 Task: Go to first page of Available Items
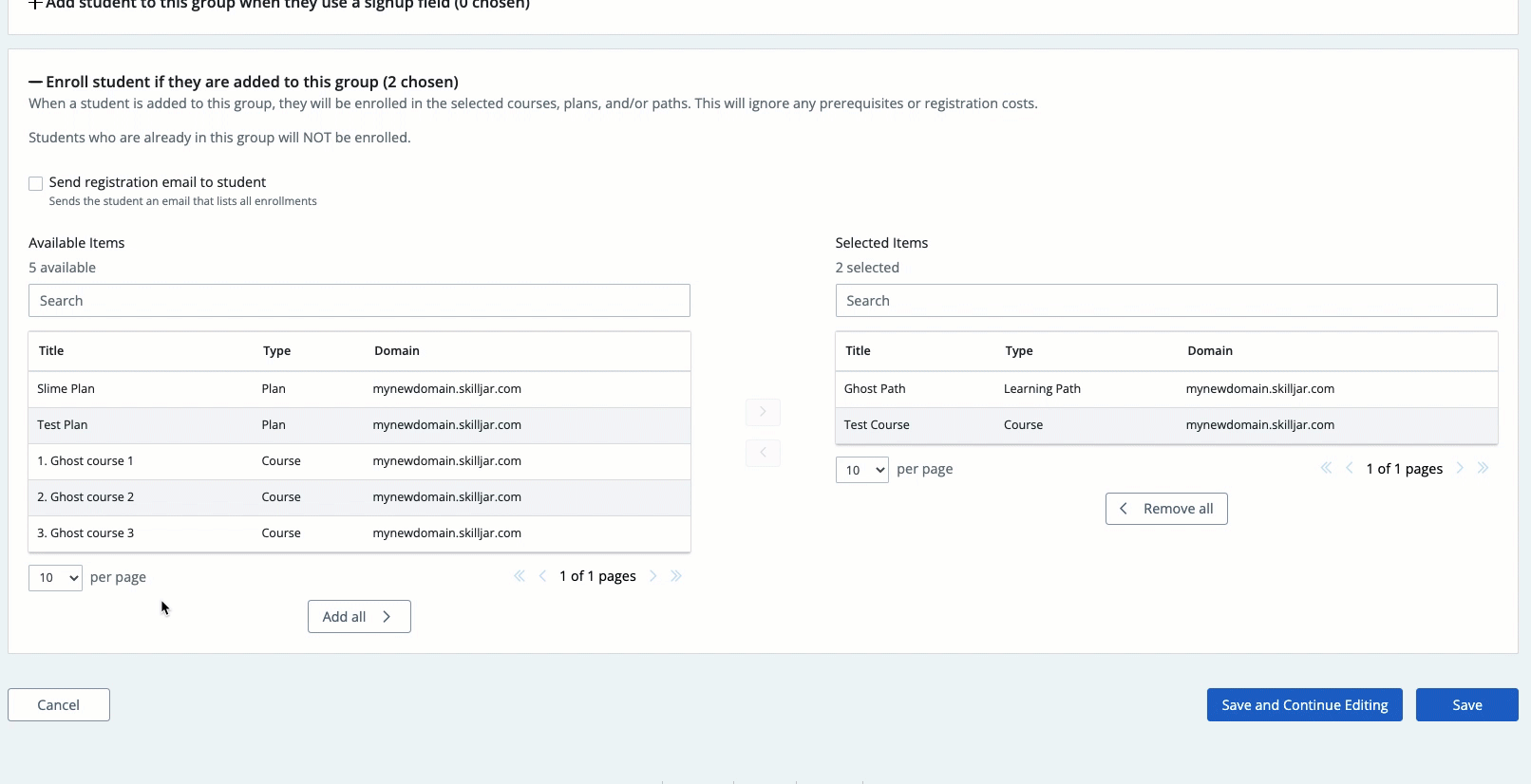pos(520,576)
